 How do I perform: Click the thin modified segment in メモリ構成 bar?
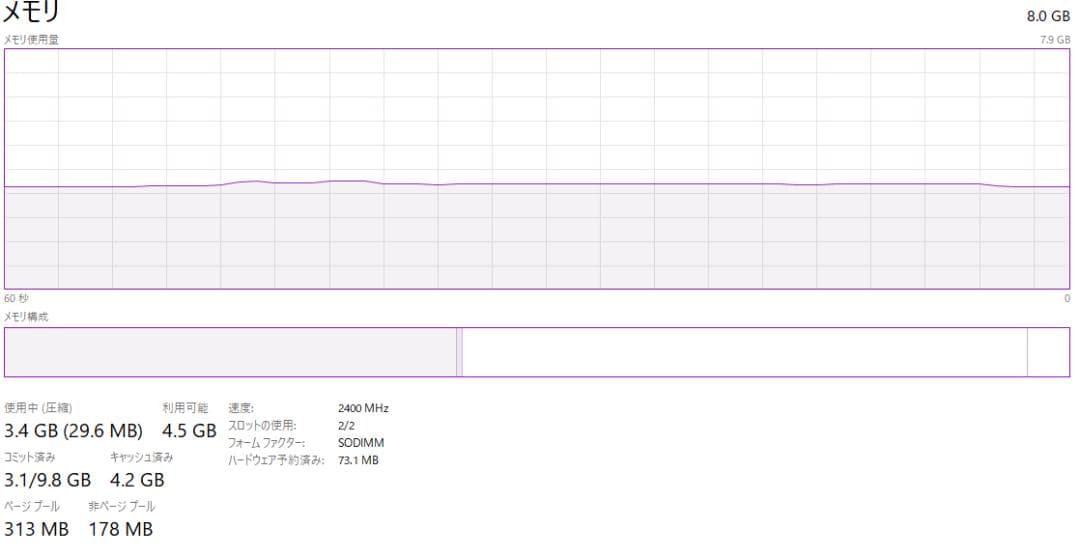[x=459, y=352]
